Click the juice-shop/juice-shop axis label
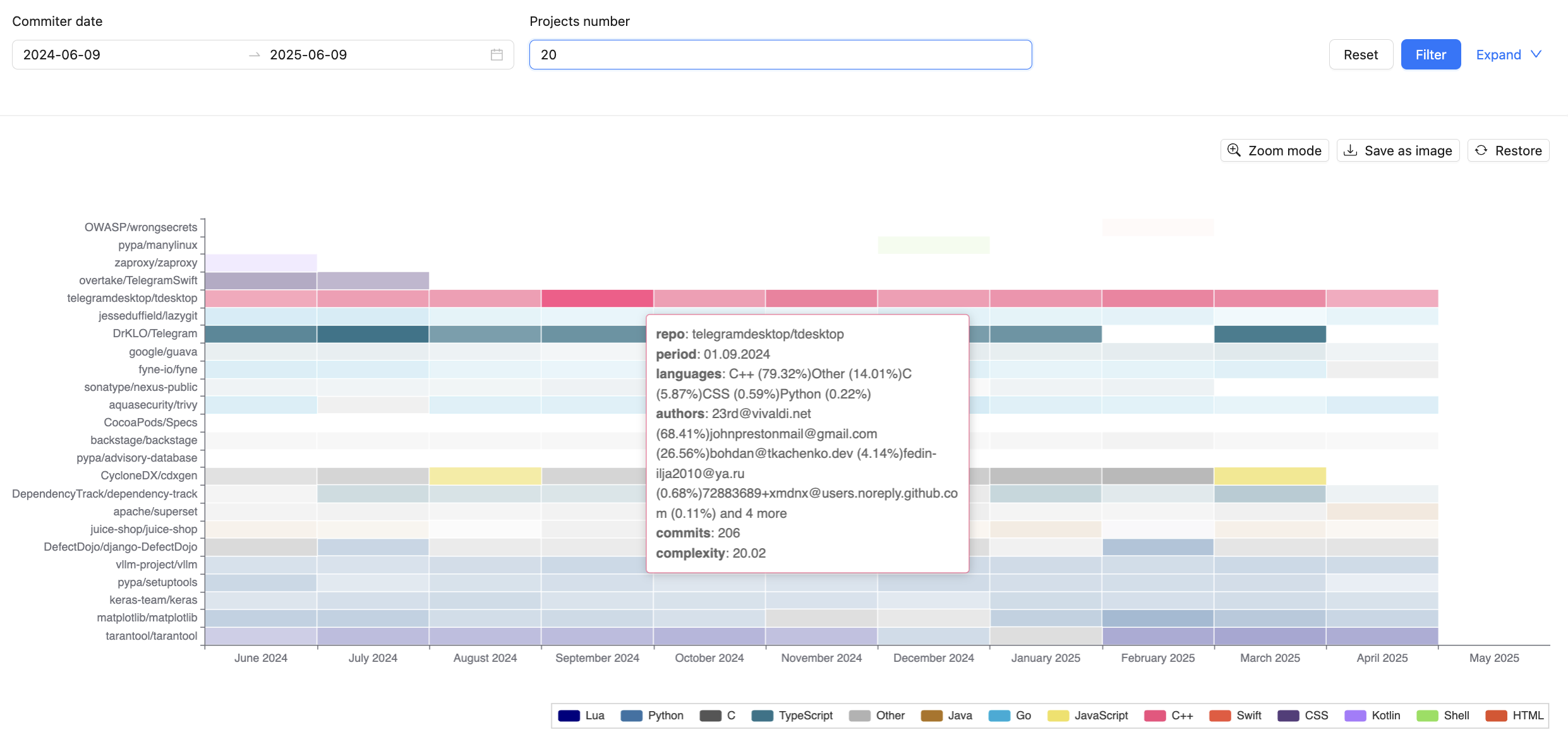Image resolution: width=1568 pixels, height=749 pixels. click(144, 529)
